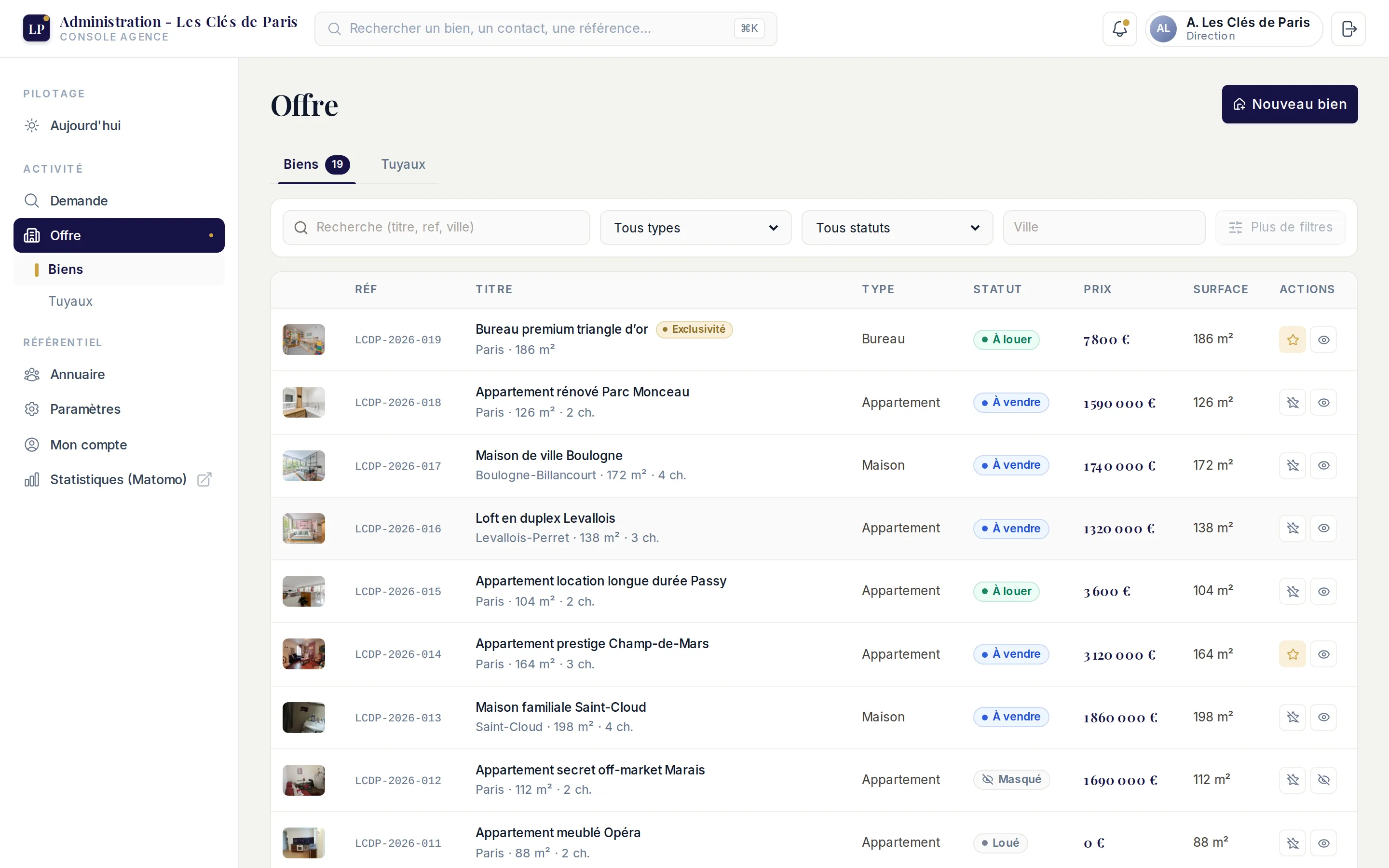Star the Appartement rénové Parc Monceau listing

(1293, 403)
